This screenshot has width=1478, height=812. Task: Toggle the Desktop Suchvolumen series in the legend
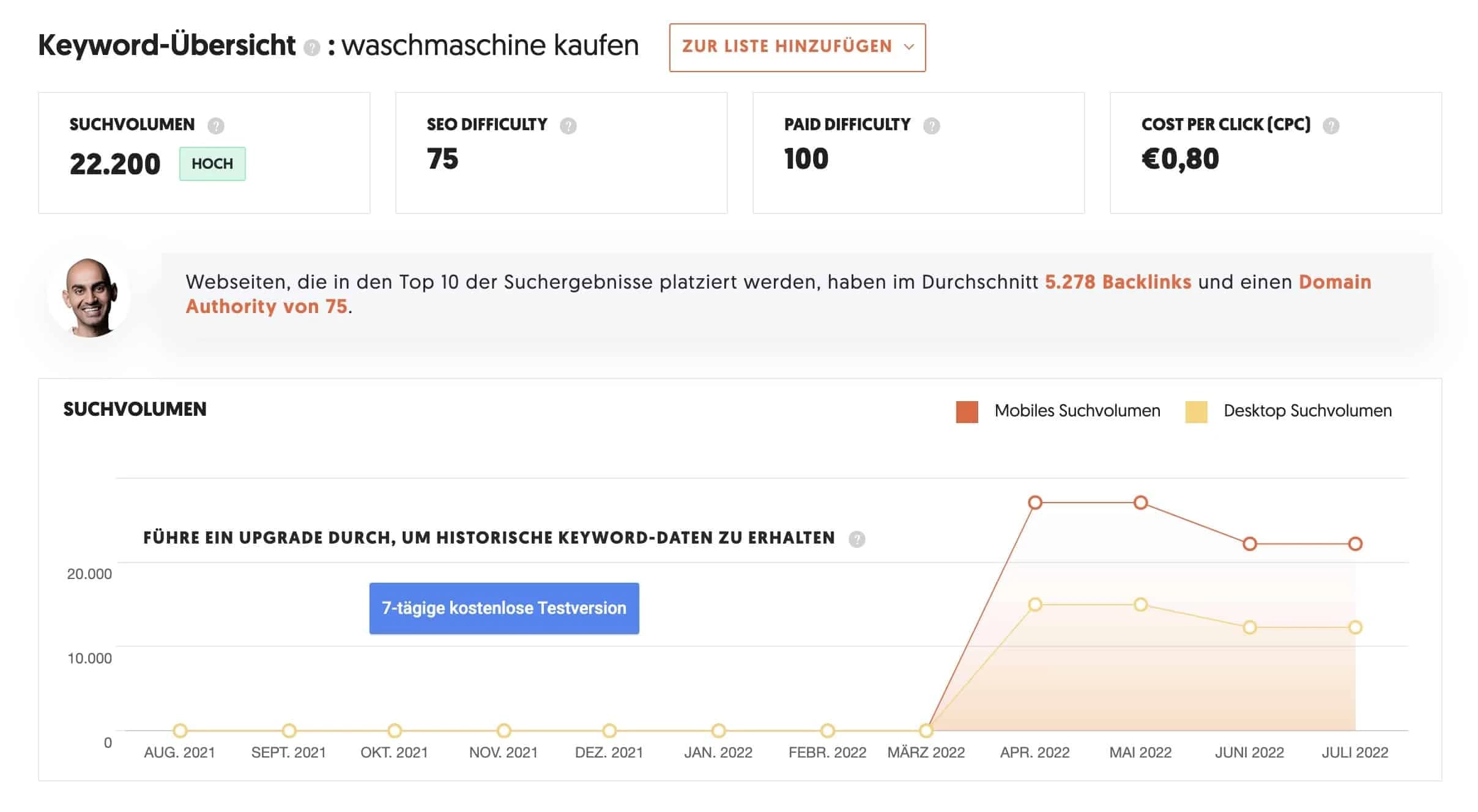pyautogui.click(x=1307, y=410)
